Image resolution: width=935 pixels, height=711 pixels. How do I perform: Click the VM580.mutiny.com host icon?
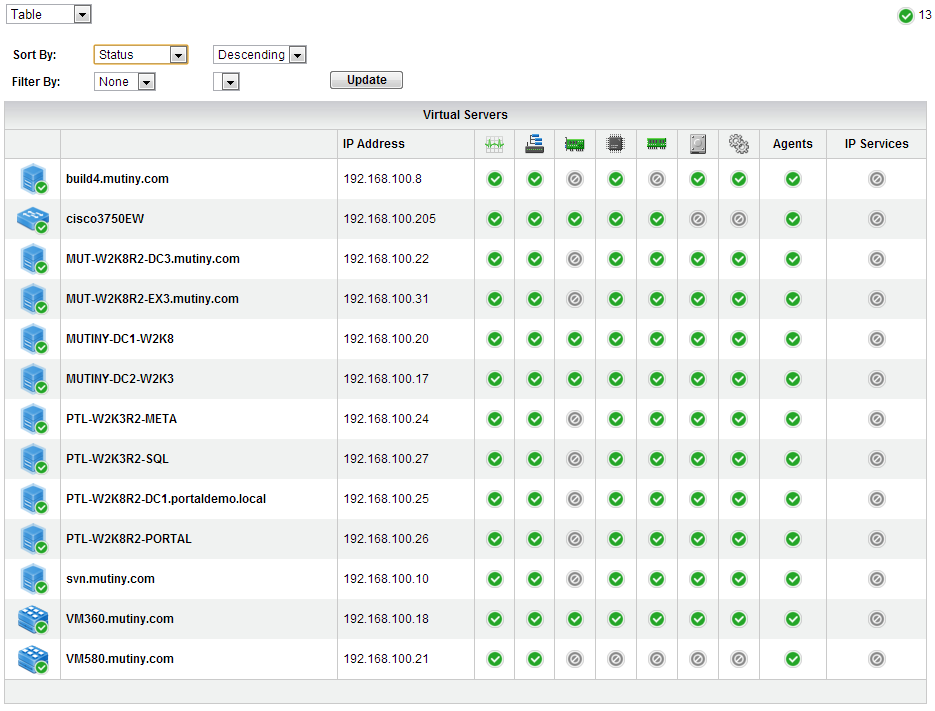(x=33, y=659)
